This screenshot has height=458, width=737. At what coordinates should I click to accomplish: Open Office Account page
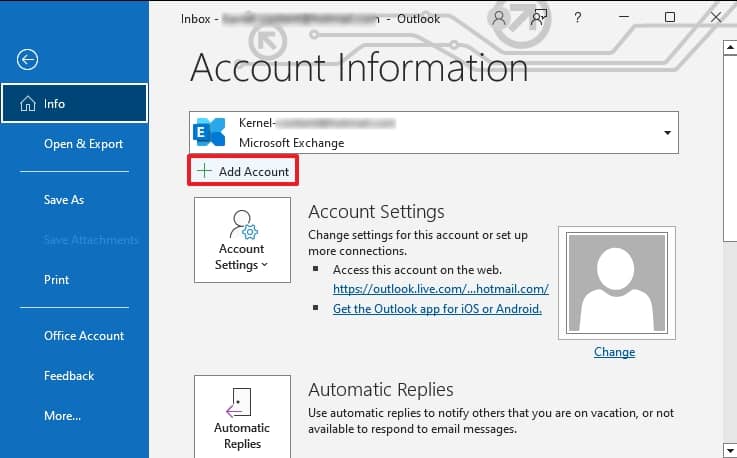pos(84,336)
